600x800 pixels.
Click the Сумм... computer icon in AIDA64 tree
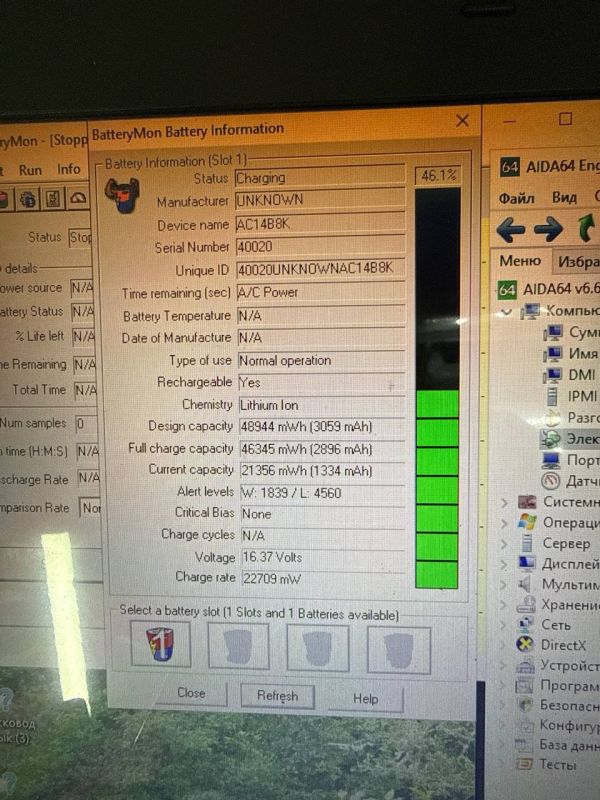click(553, 333)
